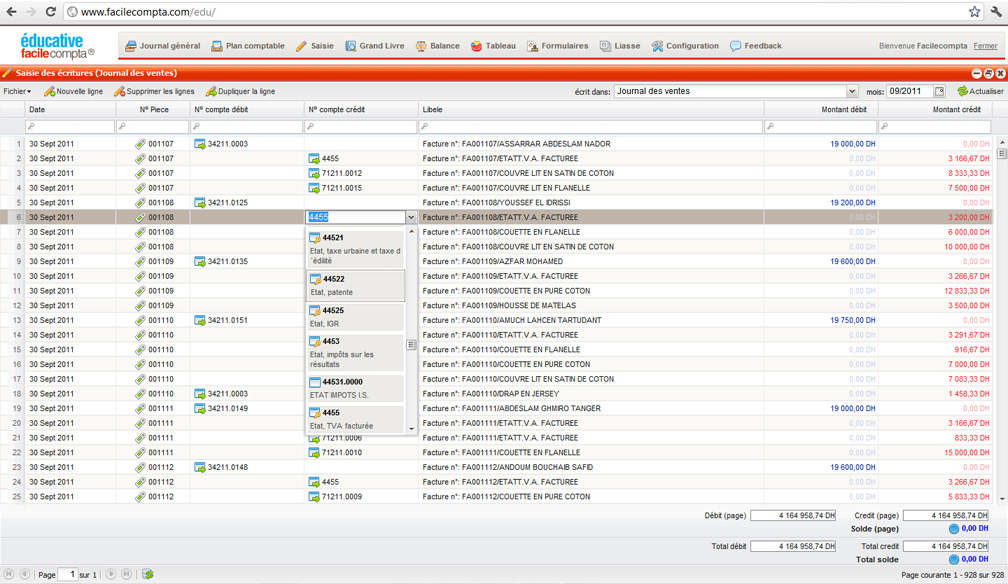Go to next page pager icon
Screen dimensions: 1008x584
click(x=111, y=574)
